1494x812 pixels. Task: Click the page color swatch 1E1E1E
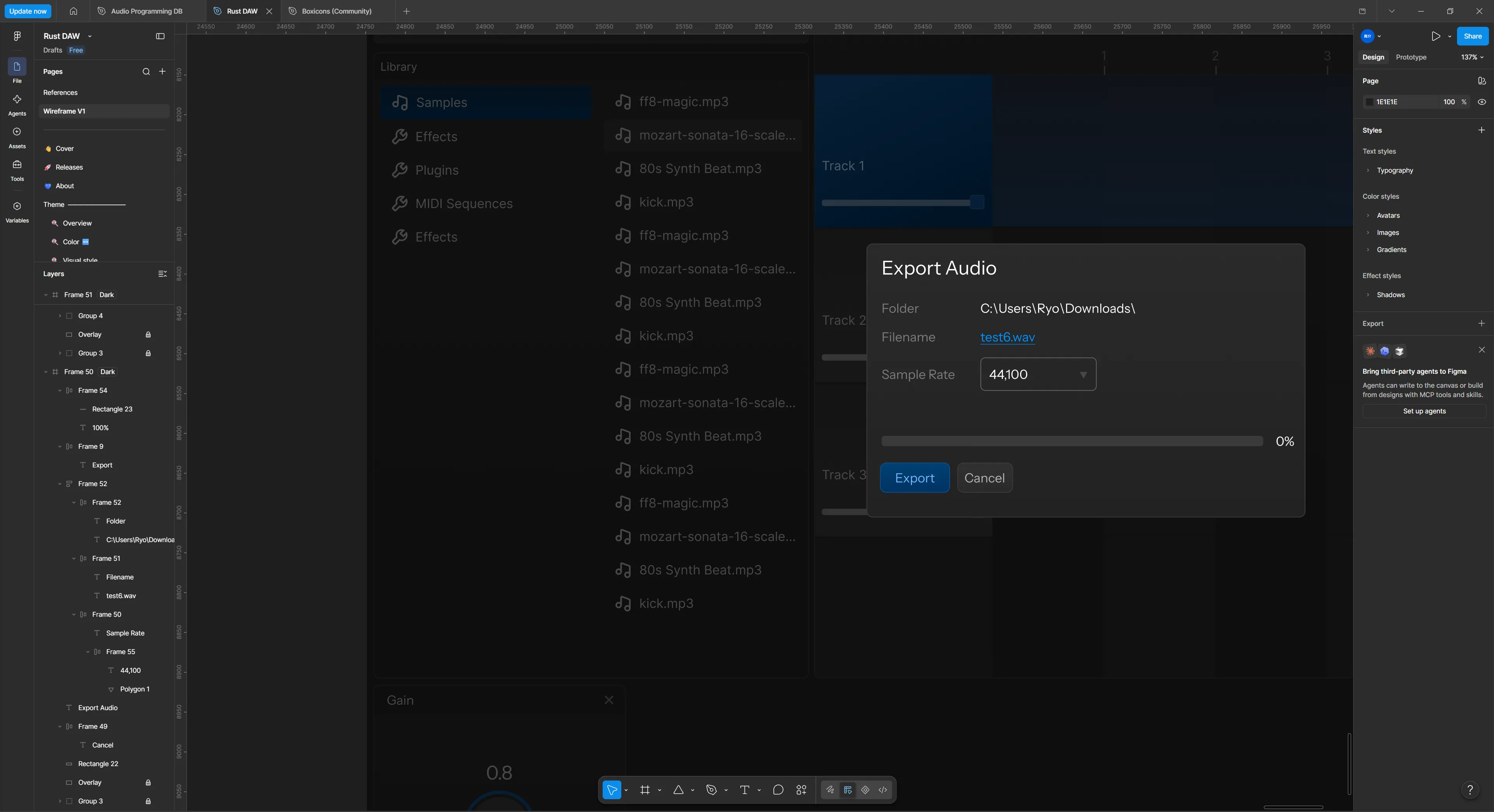click(x=1369, y=102)
